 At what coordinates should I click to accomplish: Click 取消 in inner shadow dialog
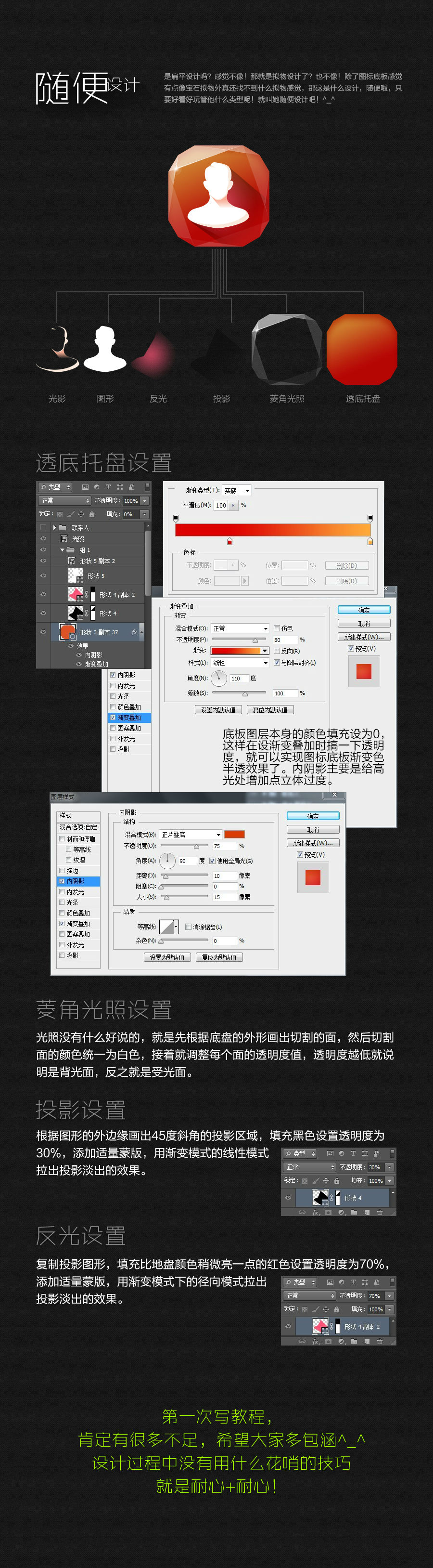(x=313, y=830)
